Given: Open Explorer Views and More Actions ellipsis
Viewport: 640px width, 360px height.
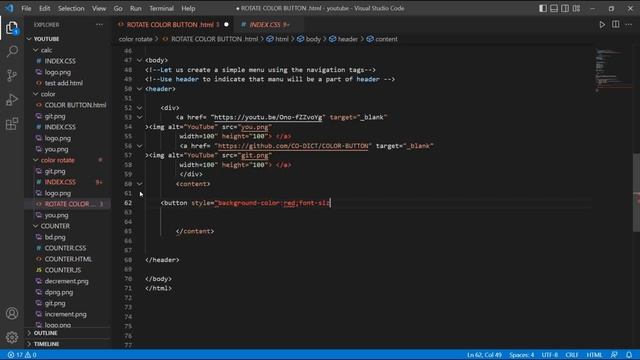Looking at the screenshot, I should 99,24.
